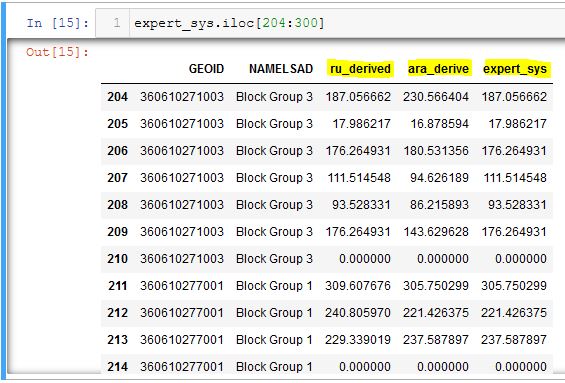Click expert_sys value 93.528331
Screen dimensions: 565x383
[517, 205]
